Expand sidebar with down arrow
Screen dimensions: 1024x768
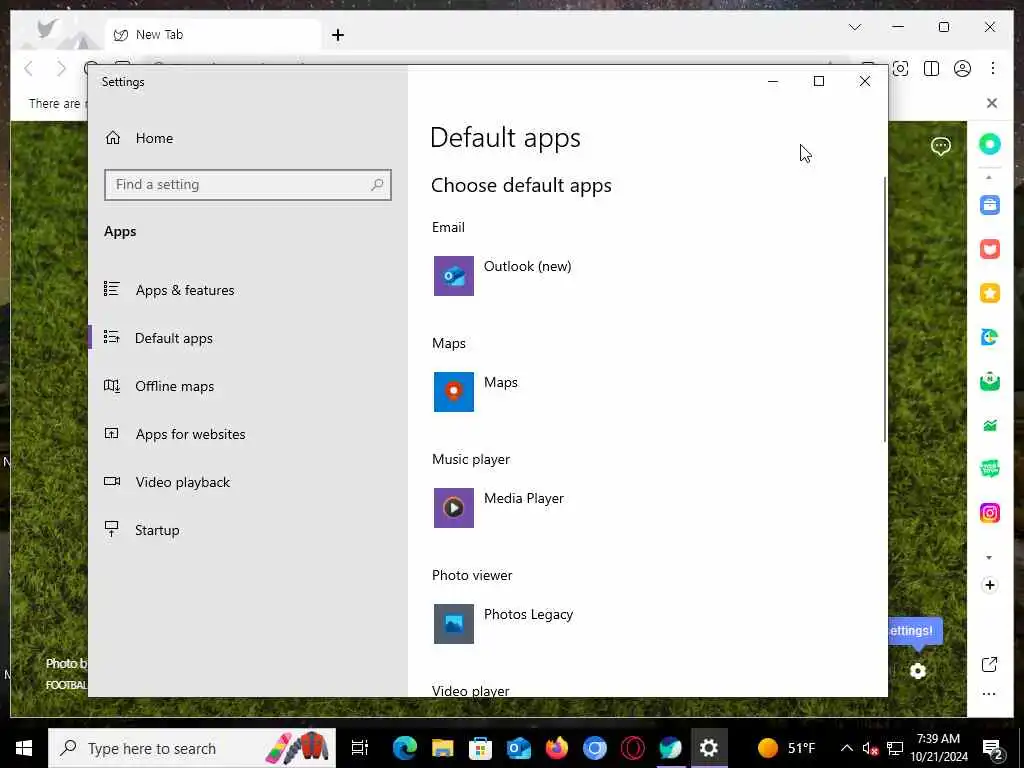pyautogui.click(x=989, y=558)
